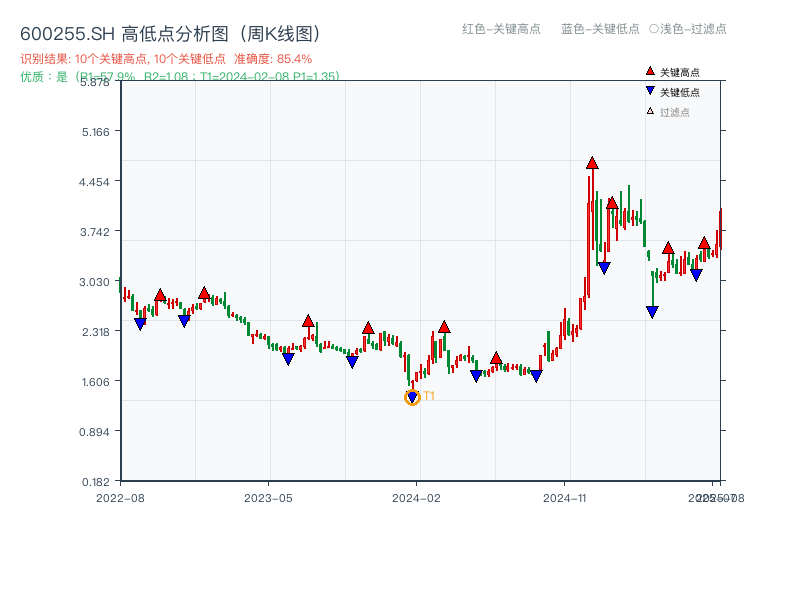Click the orange circled T1 marker on the chart

click(x=412, y=396)
